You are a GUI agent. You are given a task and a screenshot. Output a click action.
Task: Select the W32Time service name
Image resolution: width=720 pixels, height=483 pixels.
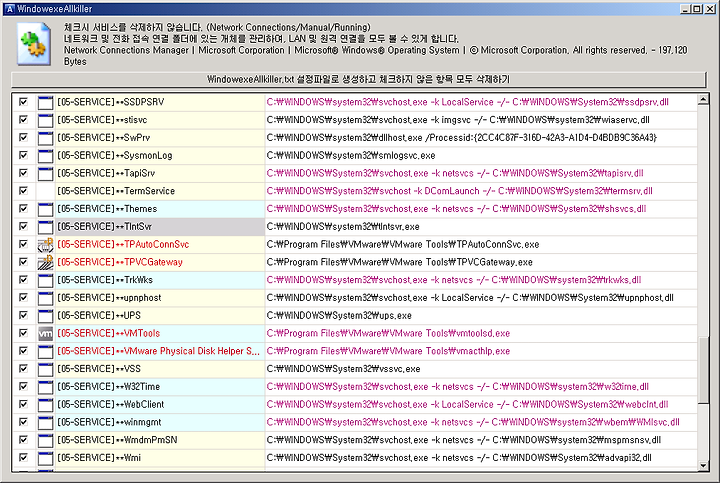pos(108,387)
